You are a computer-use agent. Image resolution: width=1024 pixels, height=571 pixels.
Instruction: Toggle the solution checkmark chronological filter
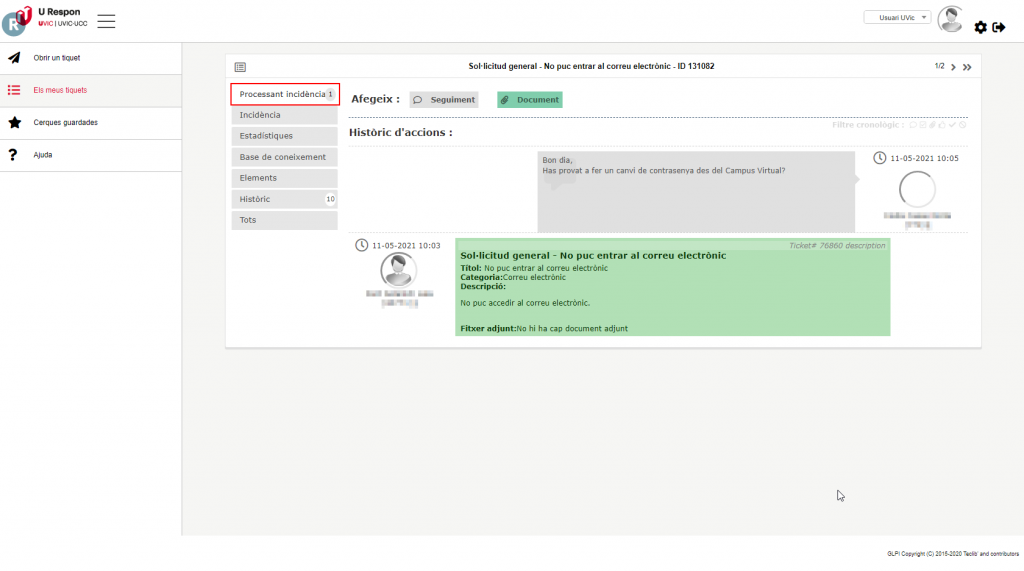pos(952,125)
